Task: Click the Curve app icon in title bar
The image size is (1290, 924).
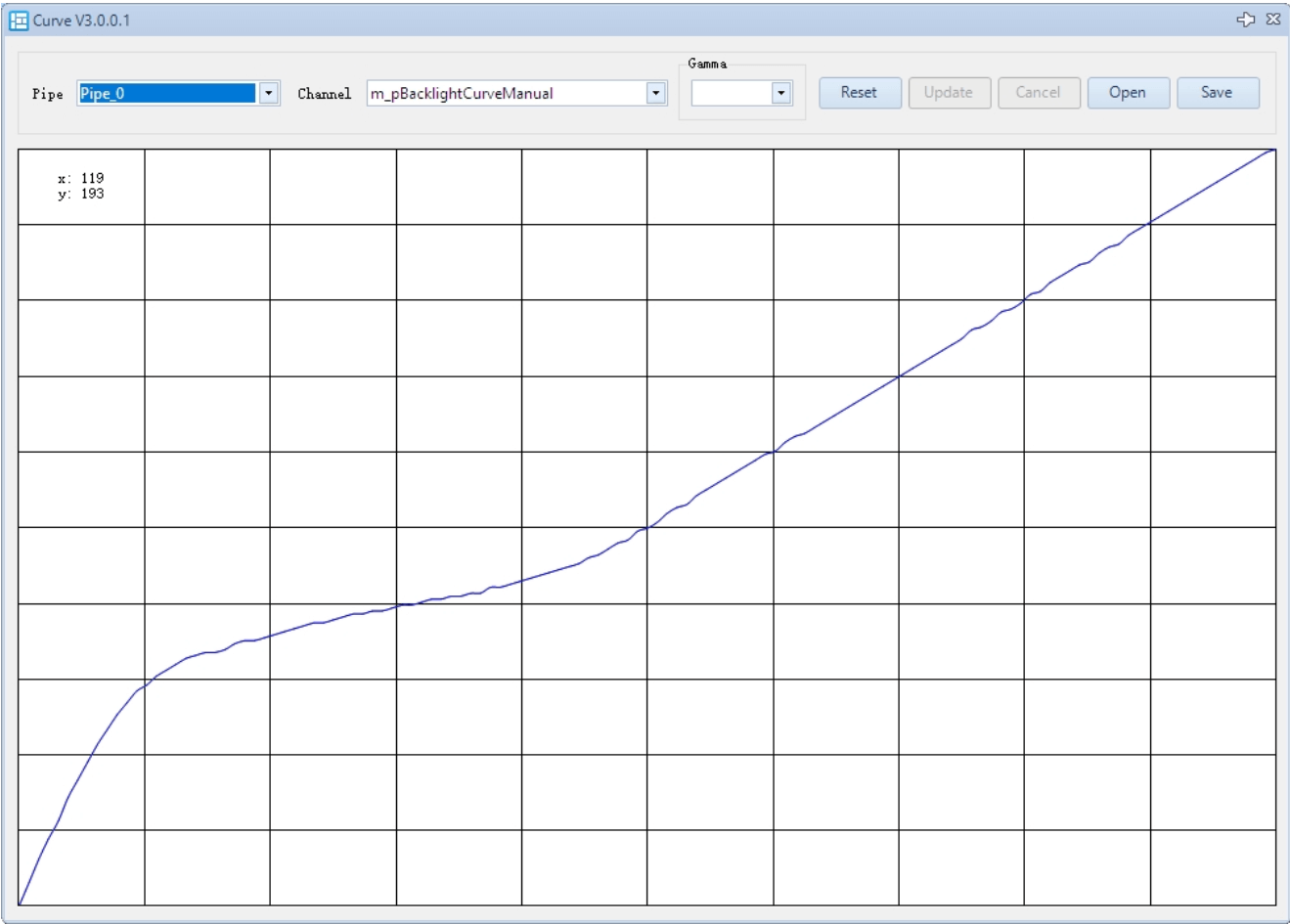Action: 19,21
